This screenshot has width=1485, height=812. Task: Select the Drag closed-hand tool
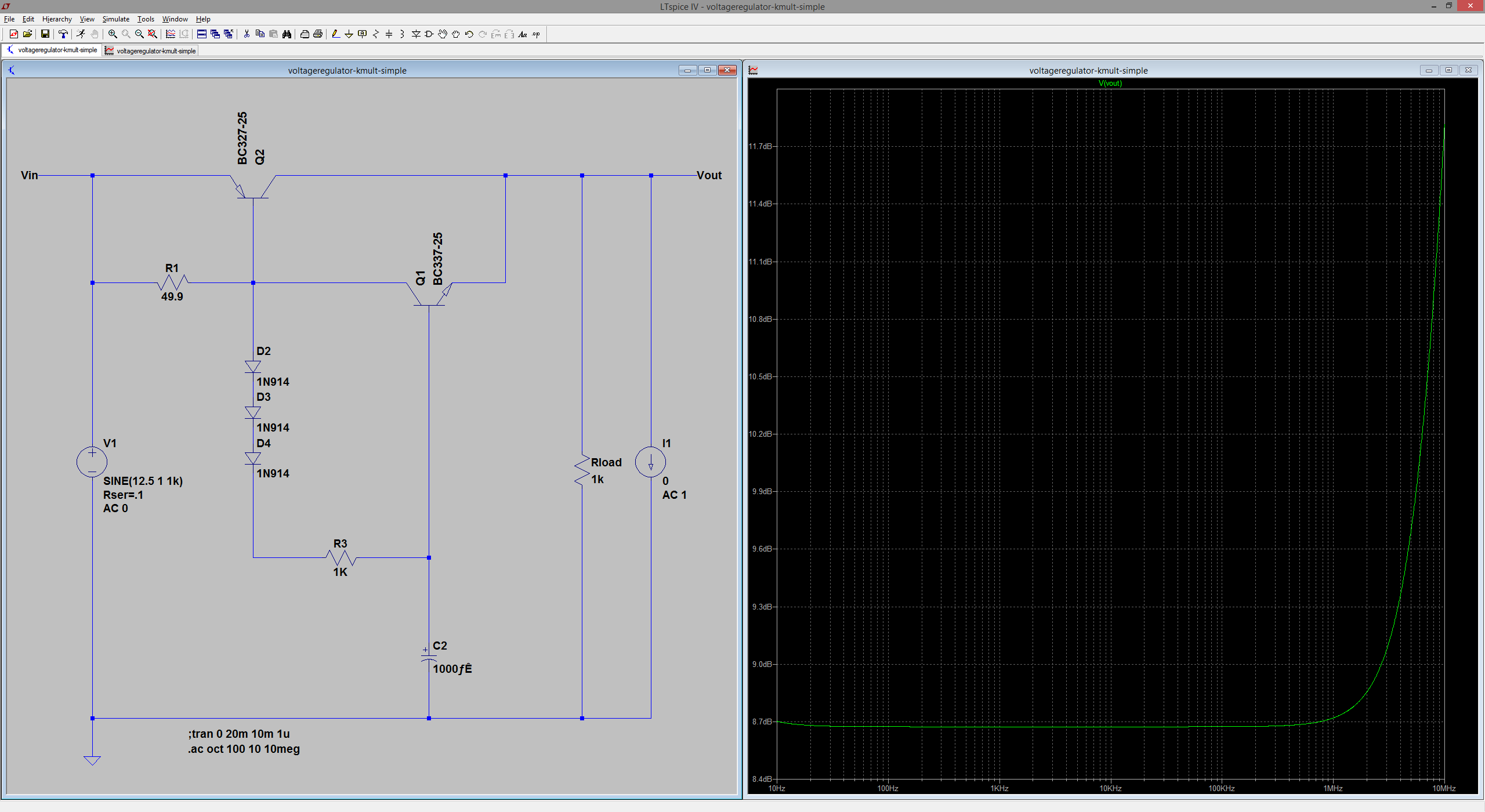click(x=456, y=34)
